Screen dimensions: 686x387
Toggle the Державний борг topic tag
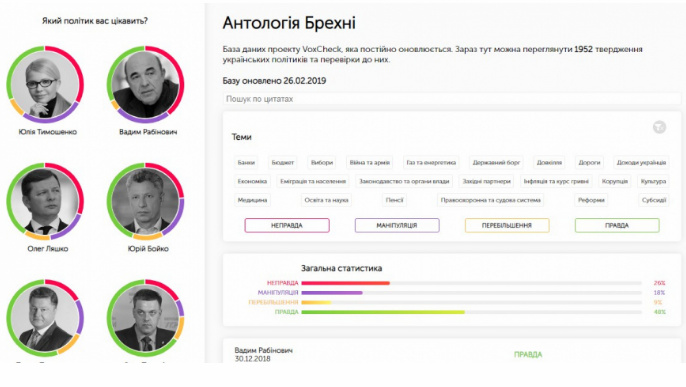tap(496, 162)
